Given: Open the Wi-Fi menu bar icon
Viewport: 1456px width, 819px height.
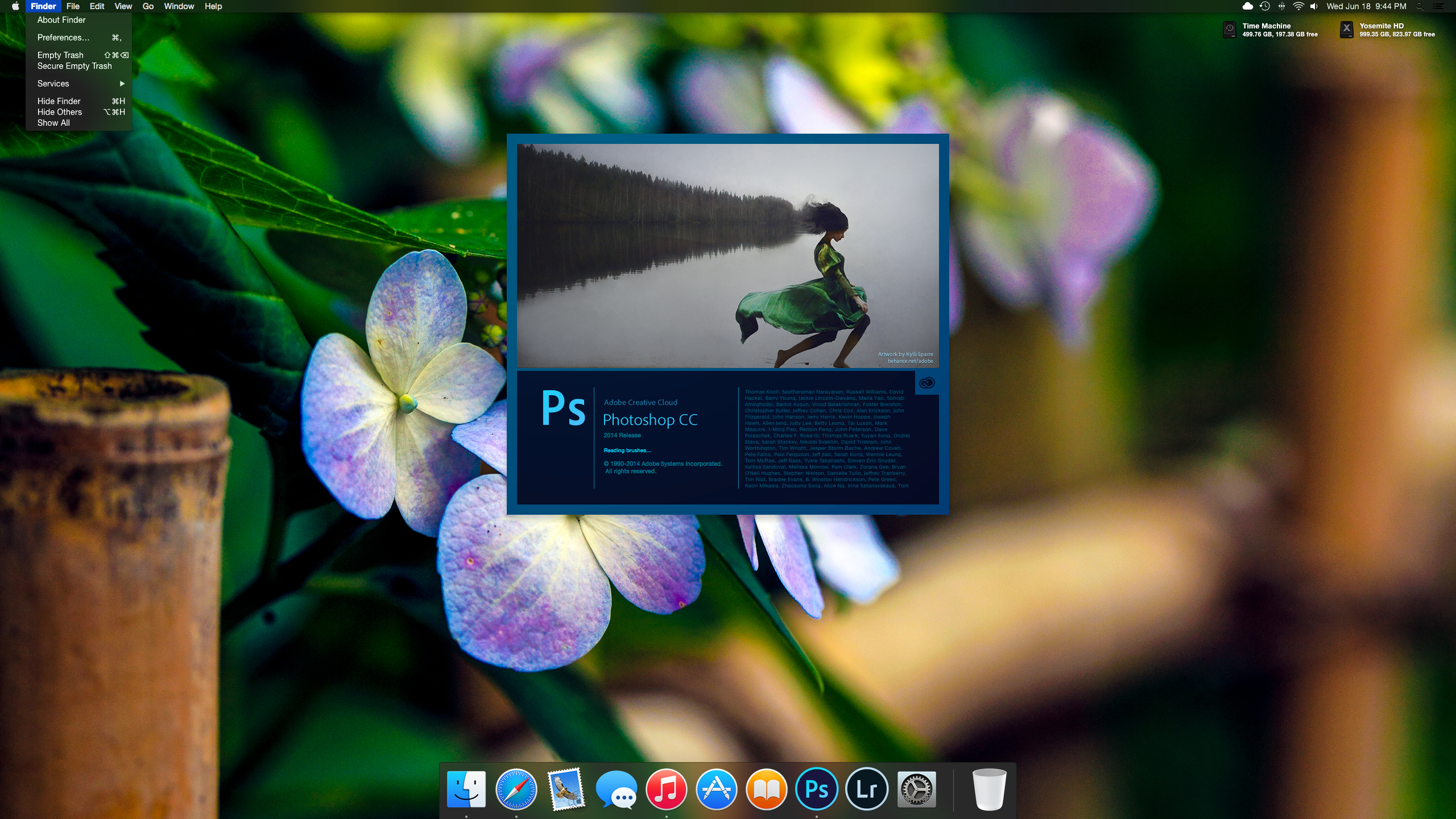Looking at the screenshot, I should click(x=1298, y=6).
